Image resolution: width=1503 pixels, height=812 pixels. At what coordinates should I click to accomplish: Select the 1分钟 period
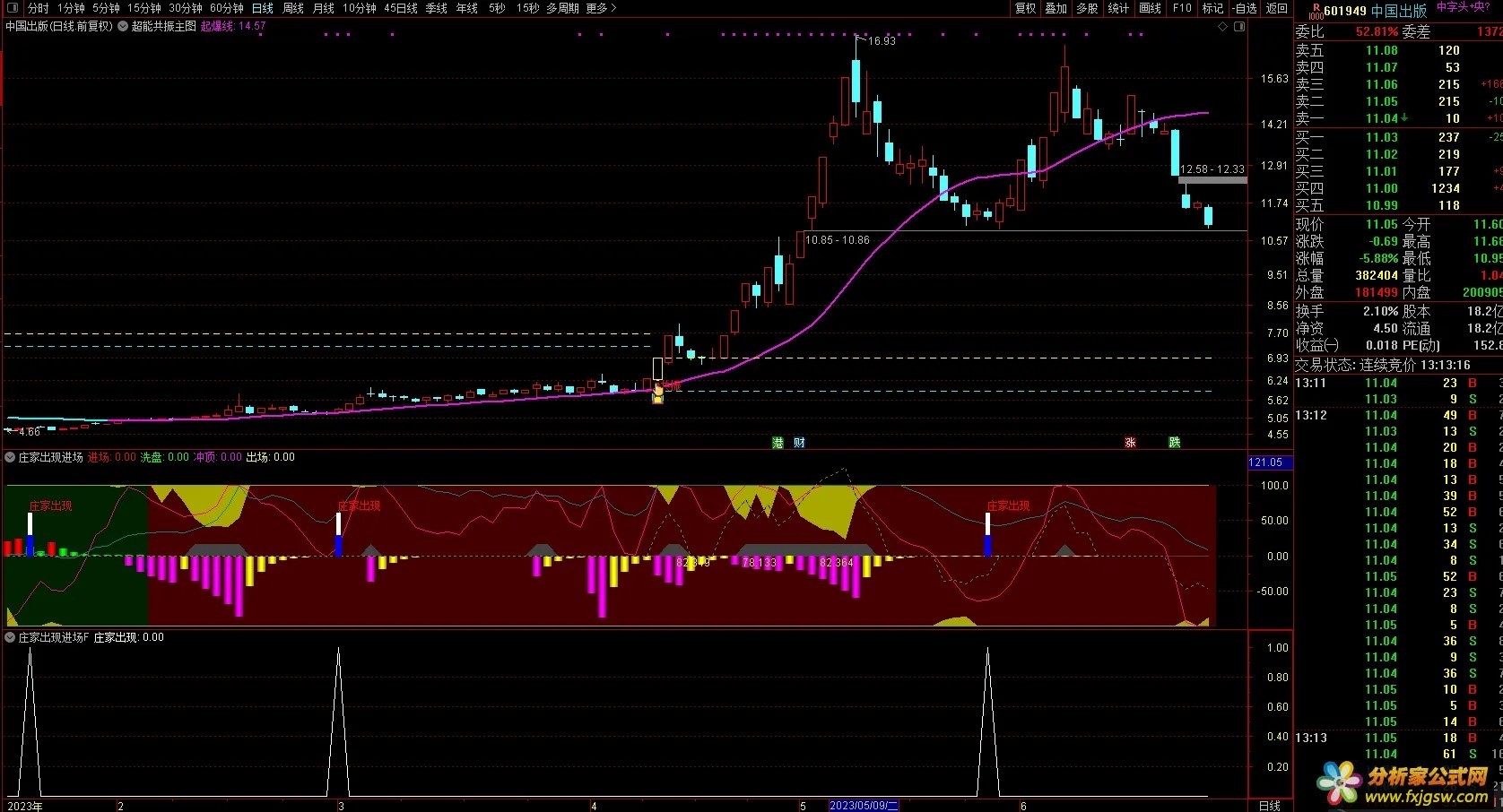[x=71, y=8]
